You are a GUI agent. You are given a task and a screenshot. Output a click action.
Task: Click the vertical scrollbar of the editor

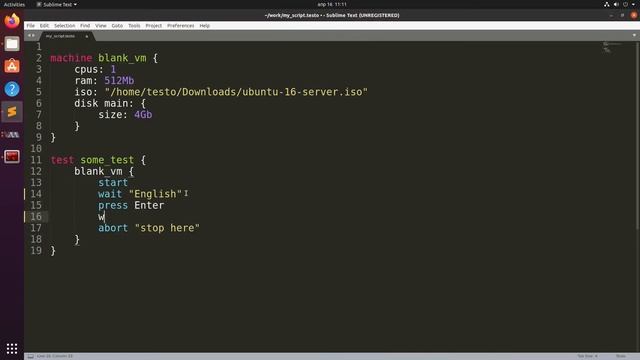click(x=637, y=135)
